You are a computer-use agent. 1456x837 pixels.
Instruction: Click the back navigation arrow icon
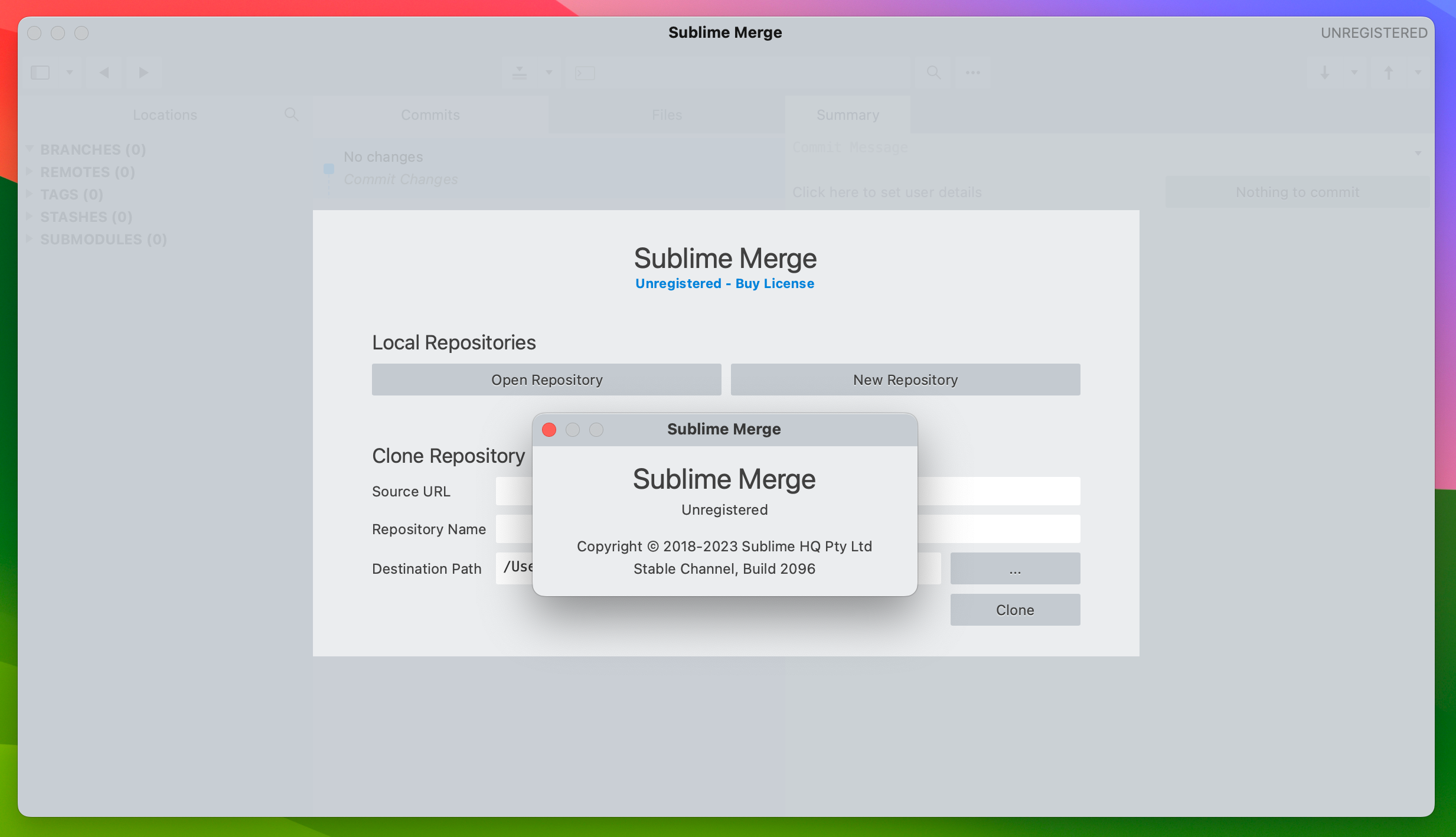click(x=104, y=71)
